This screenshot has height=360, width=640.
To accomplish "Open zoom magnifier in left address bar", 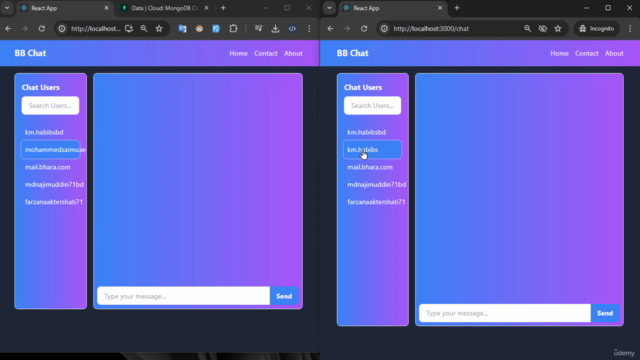I will (144, 29).
